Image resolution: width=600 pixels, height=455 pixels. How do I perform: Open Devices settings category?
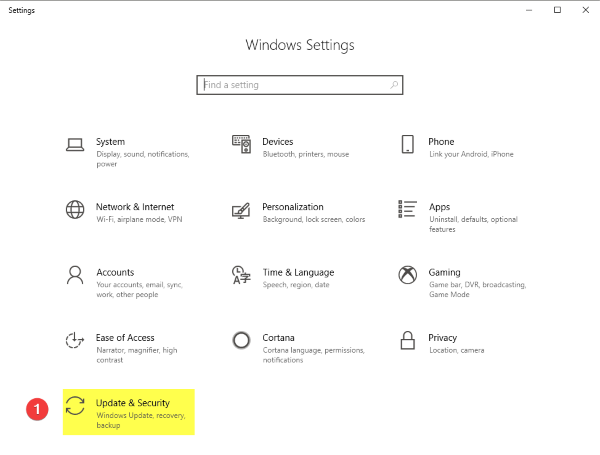(278, 142)
